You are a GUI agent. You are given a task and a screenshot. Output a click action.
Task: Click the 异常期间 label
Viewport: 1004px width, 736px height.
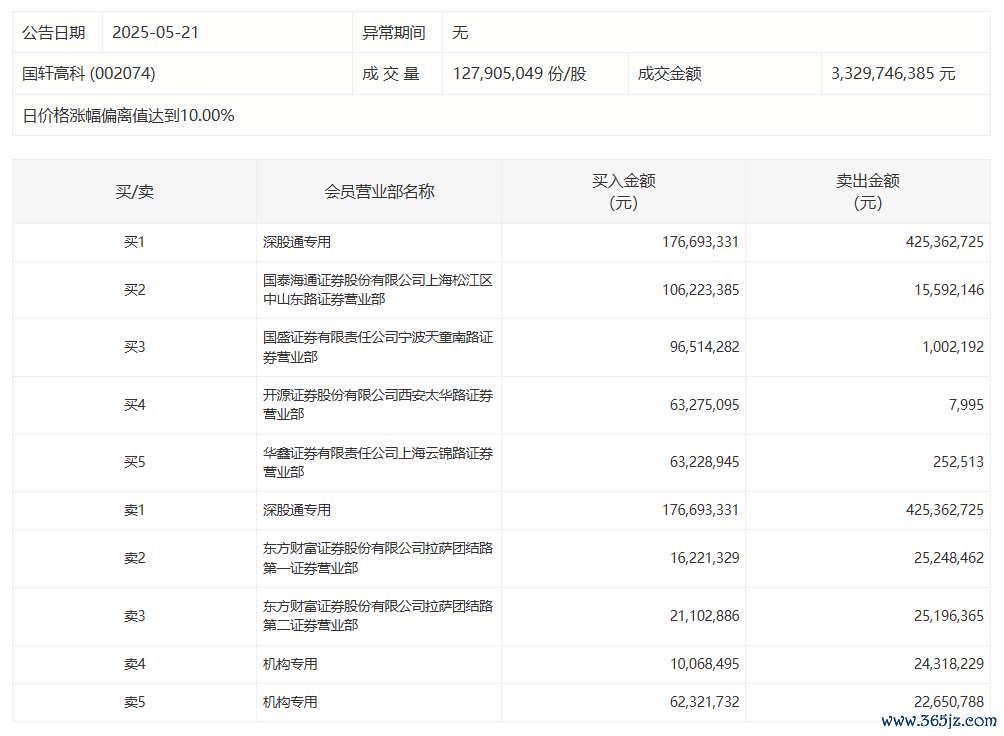[x=394, y=33]
